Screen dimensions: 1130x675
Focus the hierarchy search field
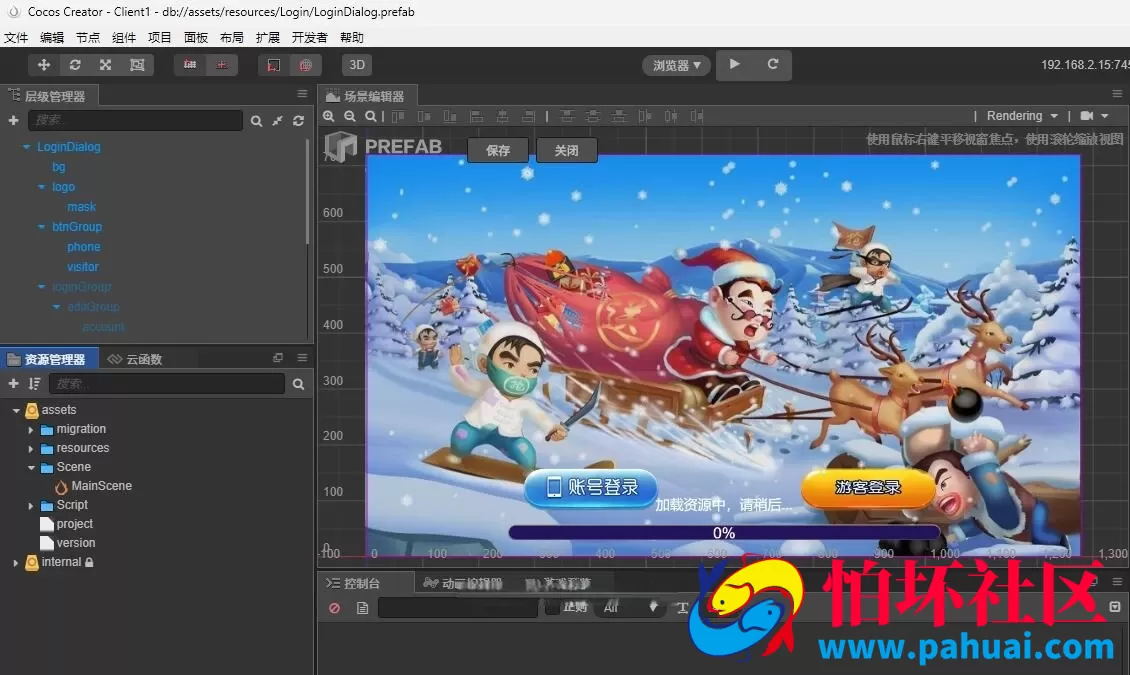[135, 120]
